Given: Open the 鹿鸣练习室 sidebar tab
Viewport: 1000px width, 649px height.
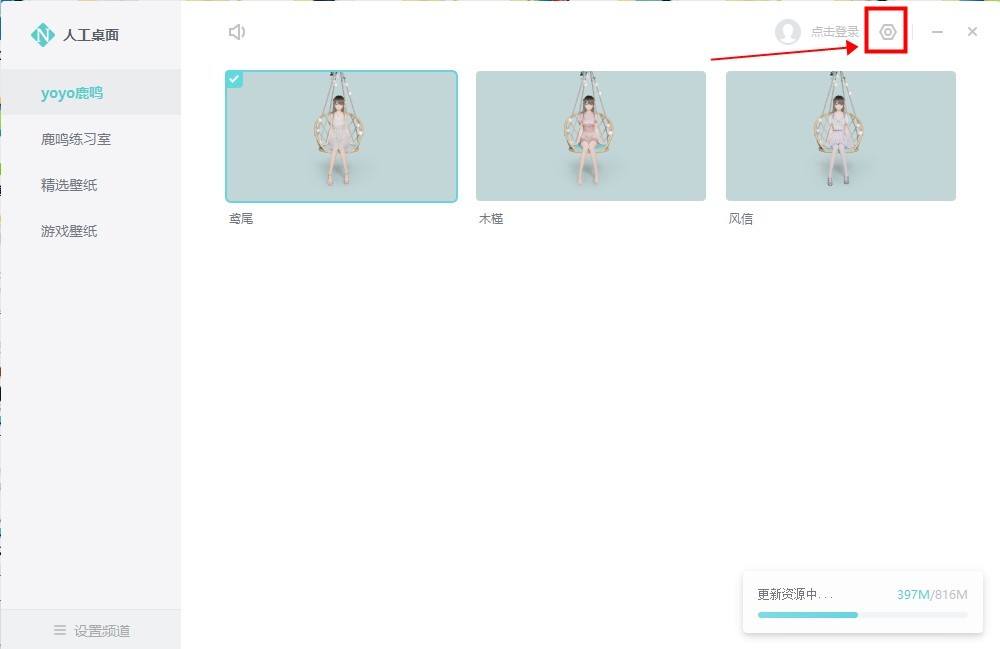Looking at the screenshot, I should tap(91, 139).
